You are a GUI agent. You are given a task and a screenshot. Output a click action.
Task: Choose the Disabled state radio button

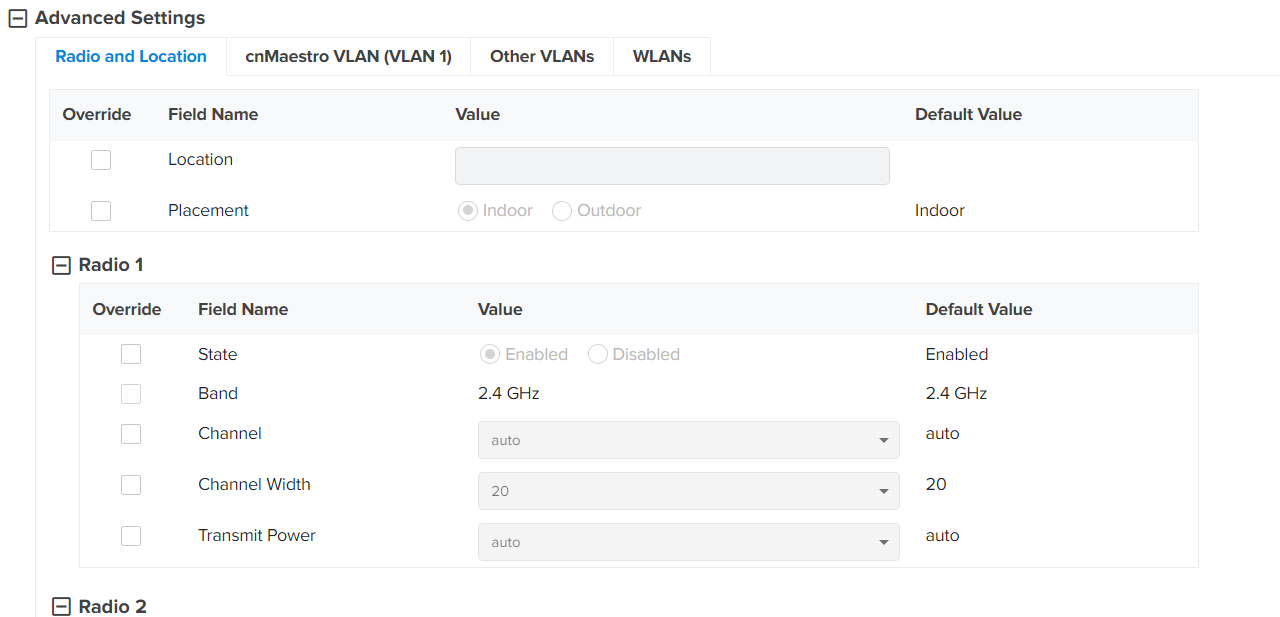[x=598, y=355]
